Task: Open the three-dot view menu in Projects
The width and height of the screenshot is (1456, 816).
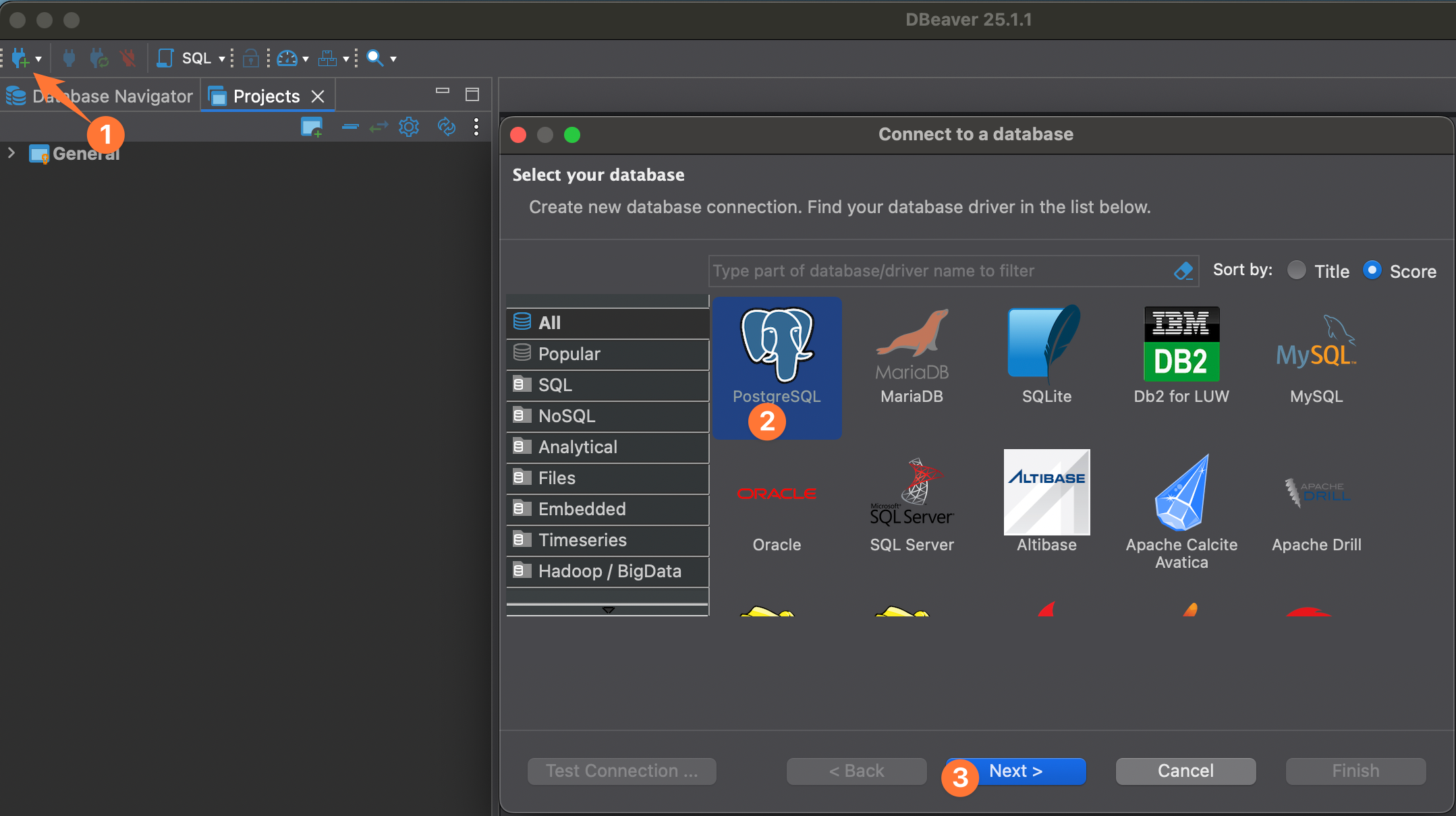Action: (x=476, y=127)
